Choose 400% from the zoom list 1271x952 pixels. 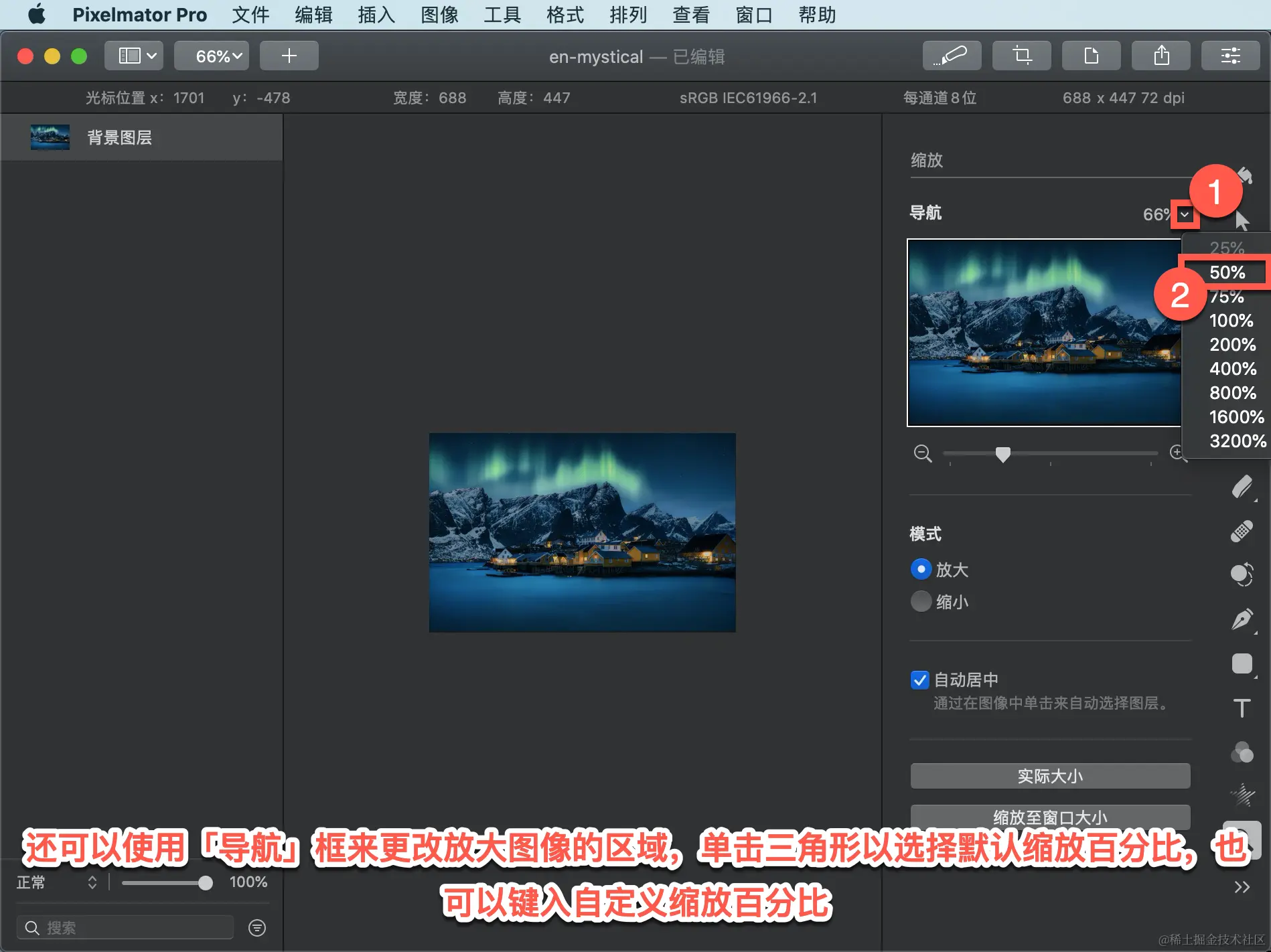coord(1232,369)
